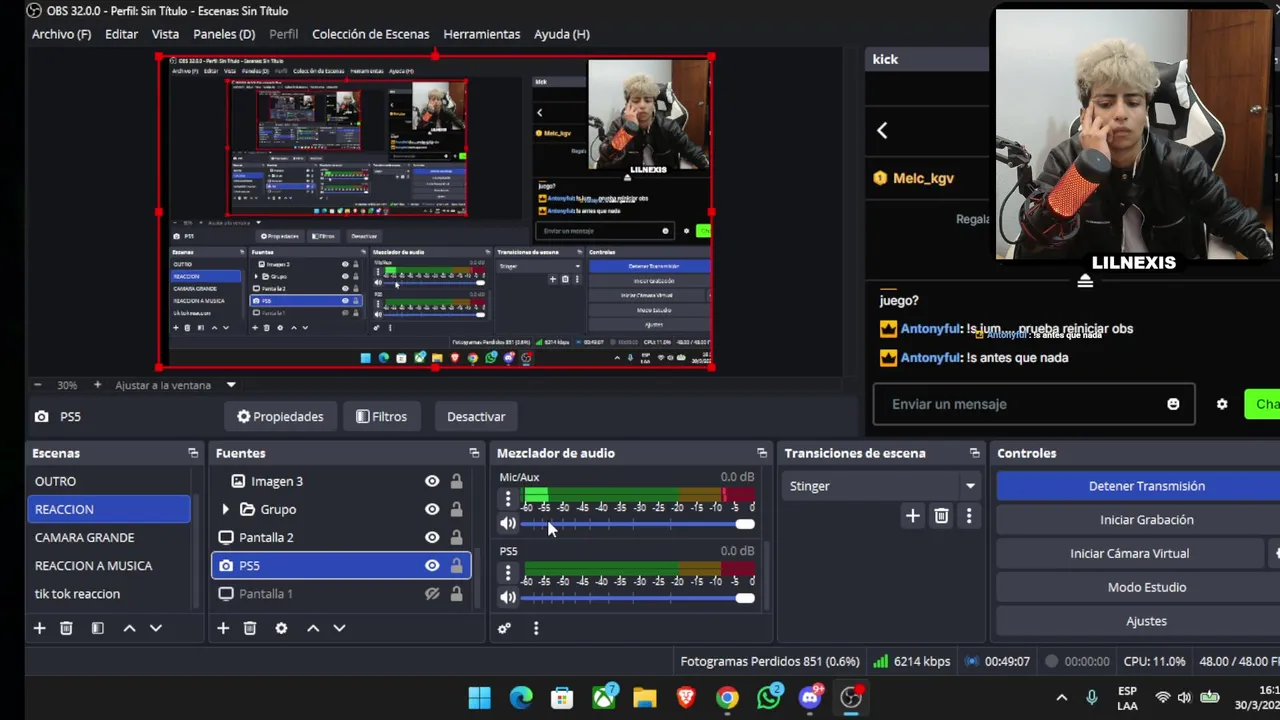
Task: Pop out the Mezclador de audio dock
Action: (x=762, y=453)
